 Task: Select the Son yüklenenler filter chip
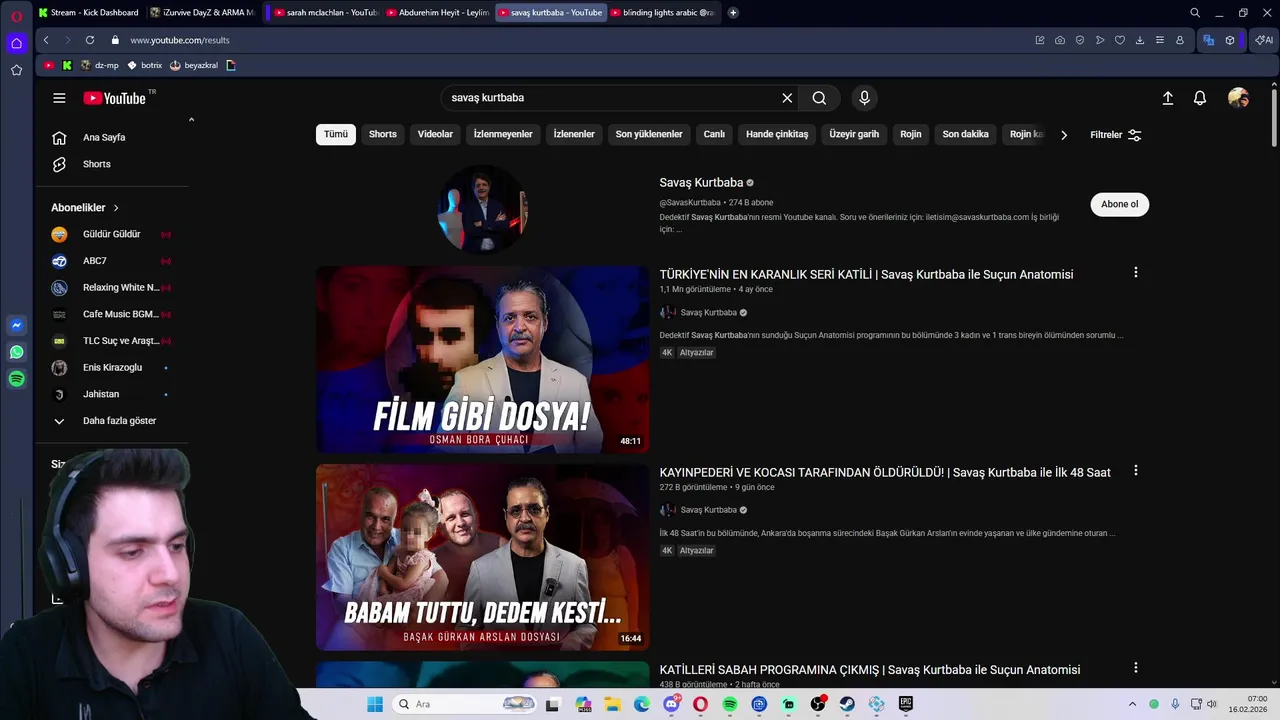pos(649,134)
